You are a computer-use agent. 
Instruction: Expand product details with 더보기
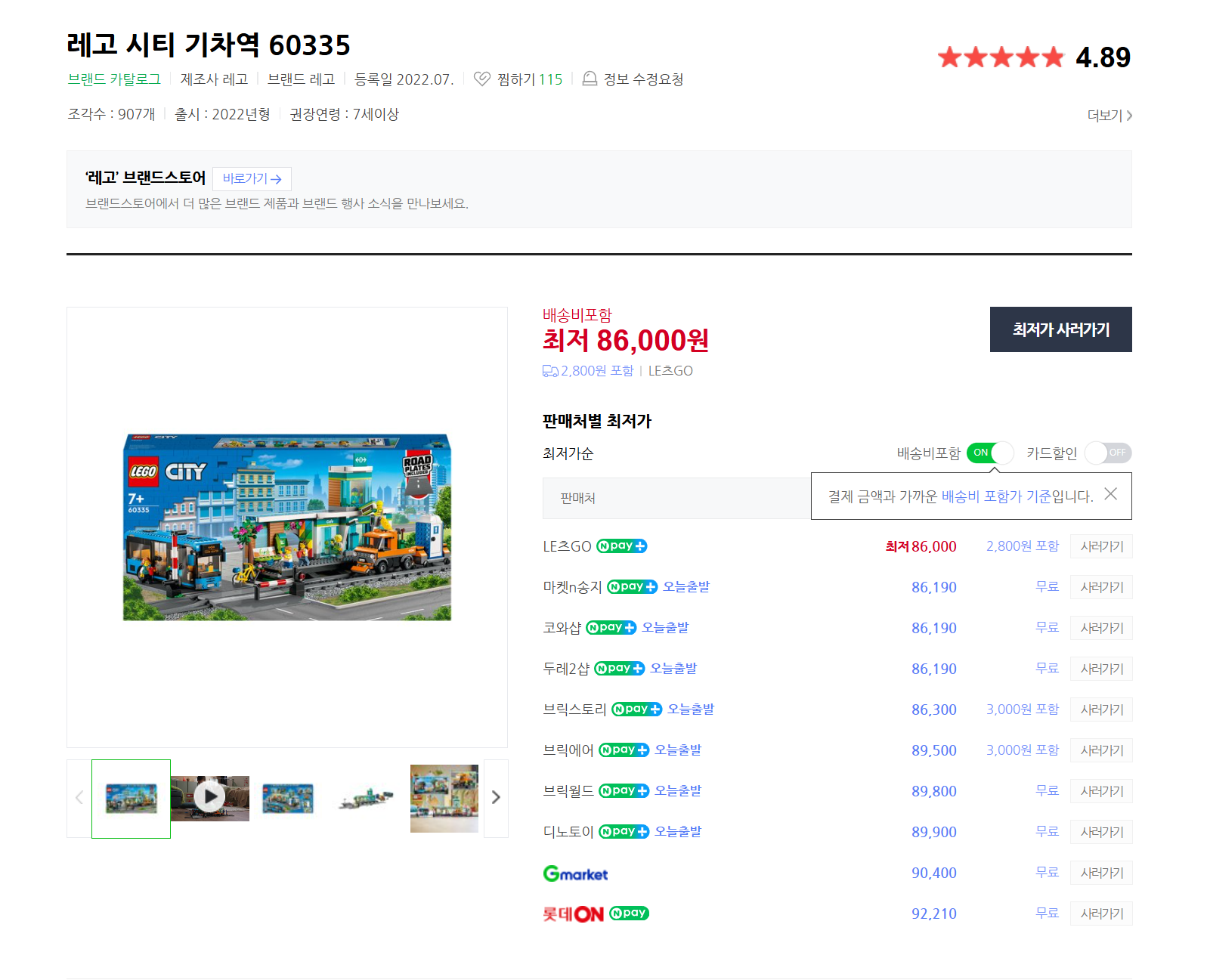pos(1109,116)
